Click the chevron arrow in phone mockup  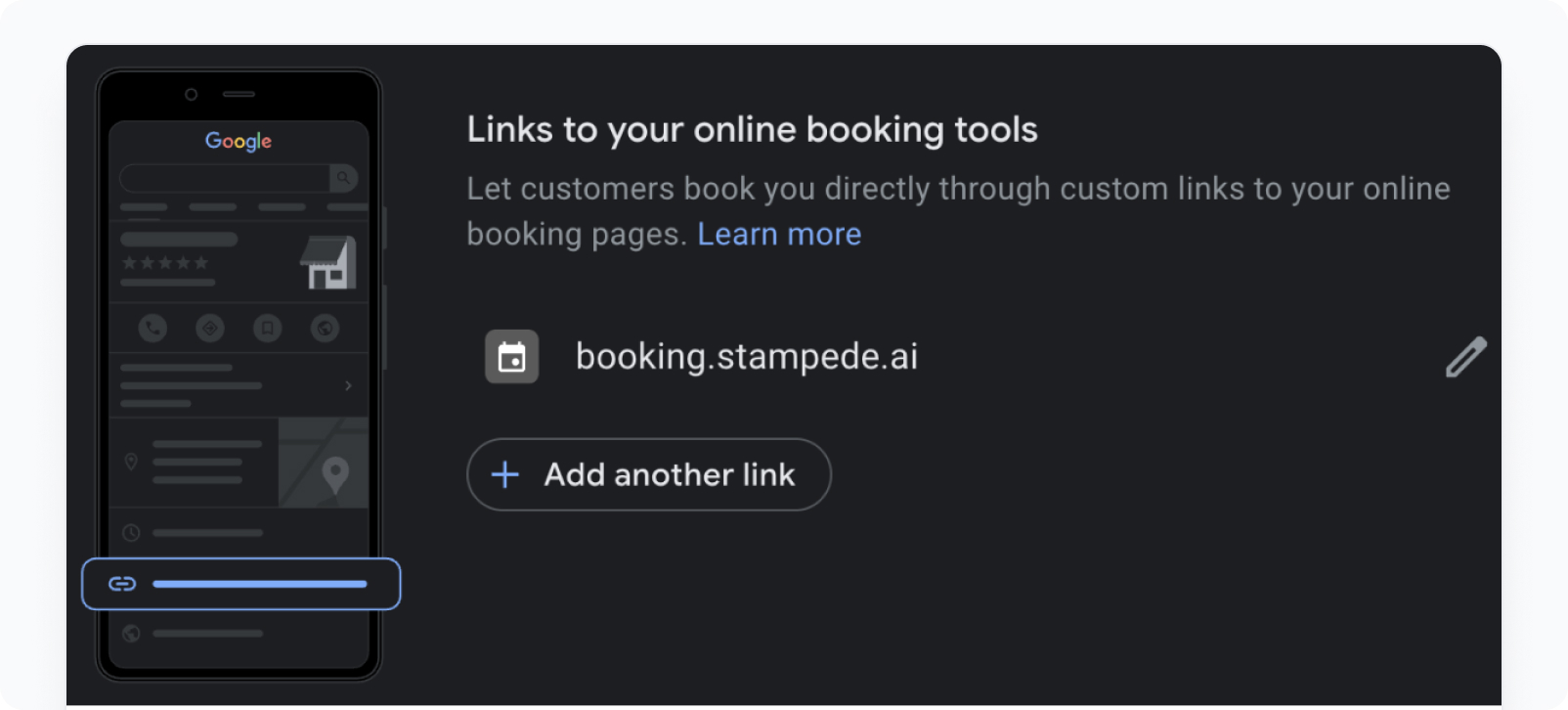click(348, 385)
